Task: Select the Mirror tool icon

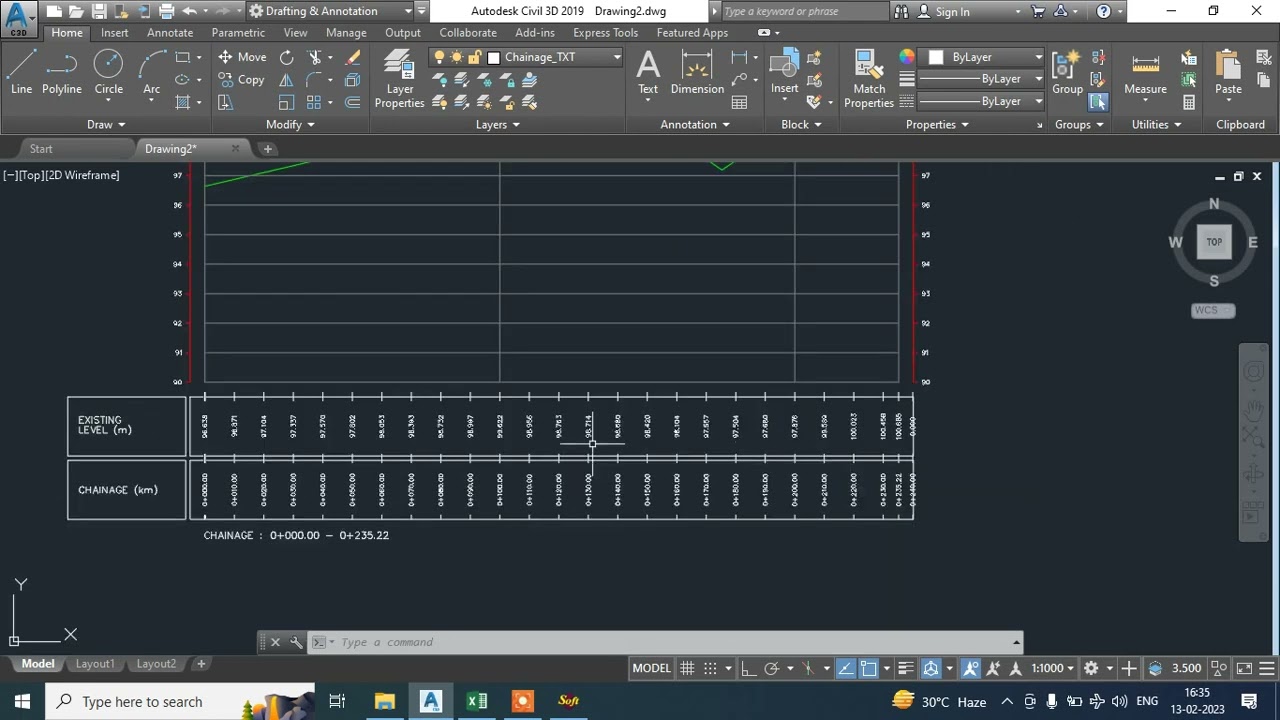Action: point(286,80)
